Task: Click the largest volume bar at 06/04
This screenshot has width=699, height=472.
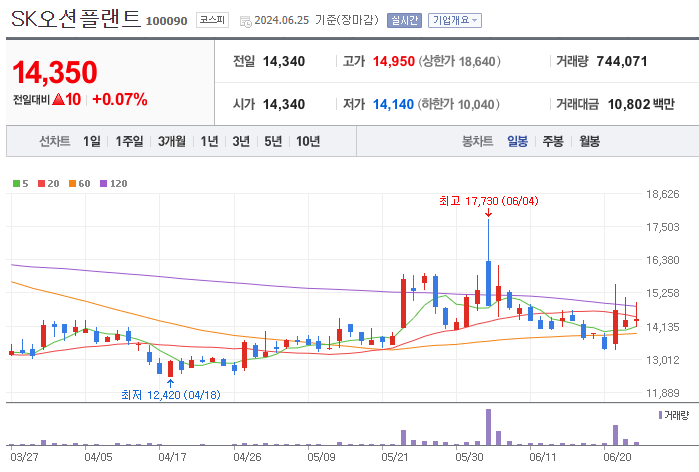Action: [x=489, y=427]
